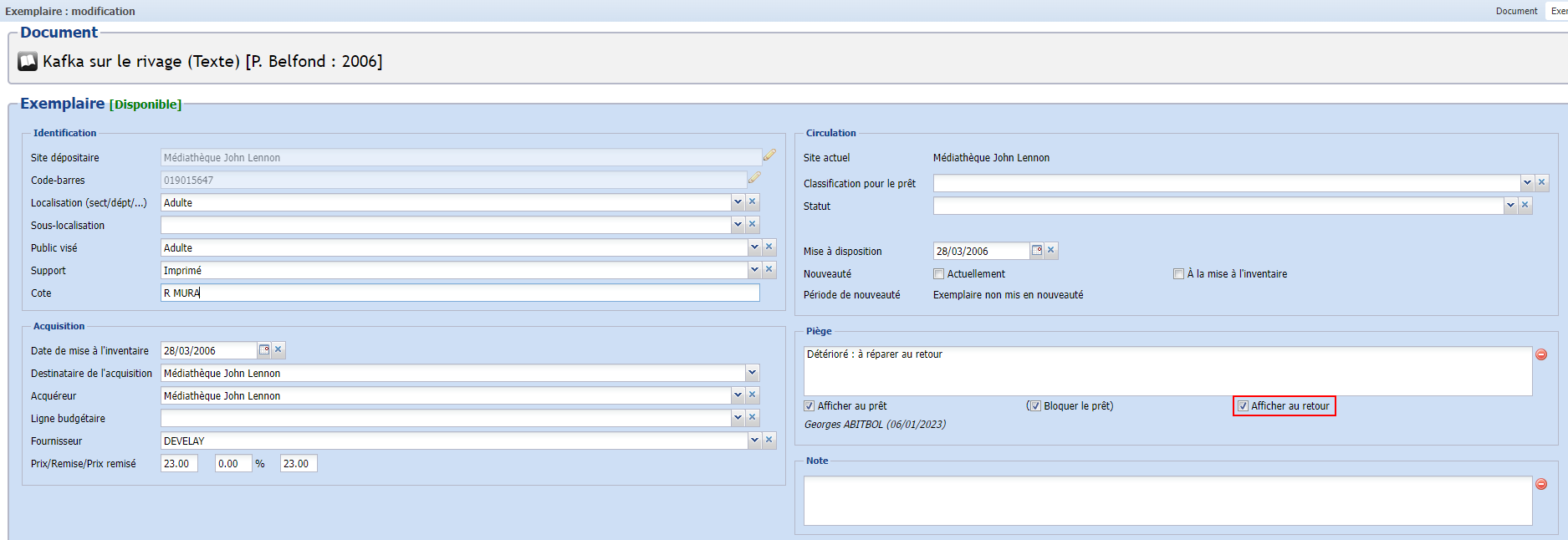Clear the Fournisseur field with its X icon
This screenshot has width=1568, height=540.
tap(769, 441)
